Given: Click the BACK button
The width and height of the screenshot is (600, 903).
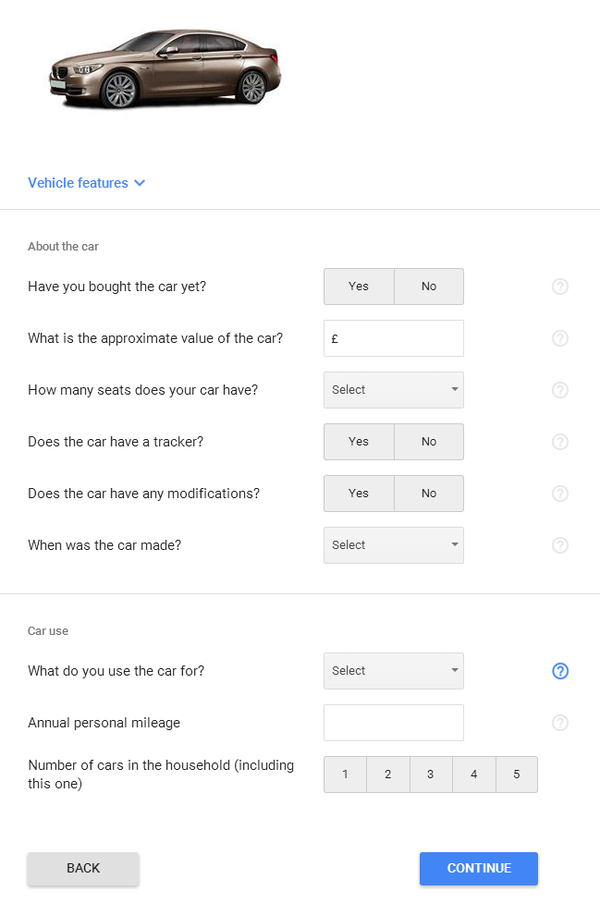Looking at the screenshot, I should (83, 868).
